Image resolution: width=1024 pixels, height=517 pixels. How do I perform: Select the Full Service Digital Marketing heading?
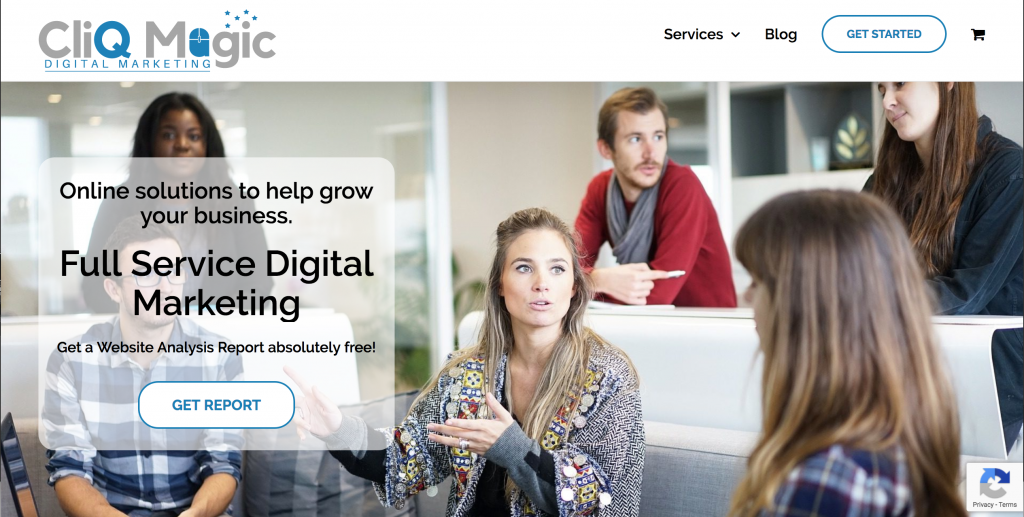[x=216, y=283]
